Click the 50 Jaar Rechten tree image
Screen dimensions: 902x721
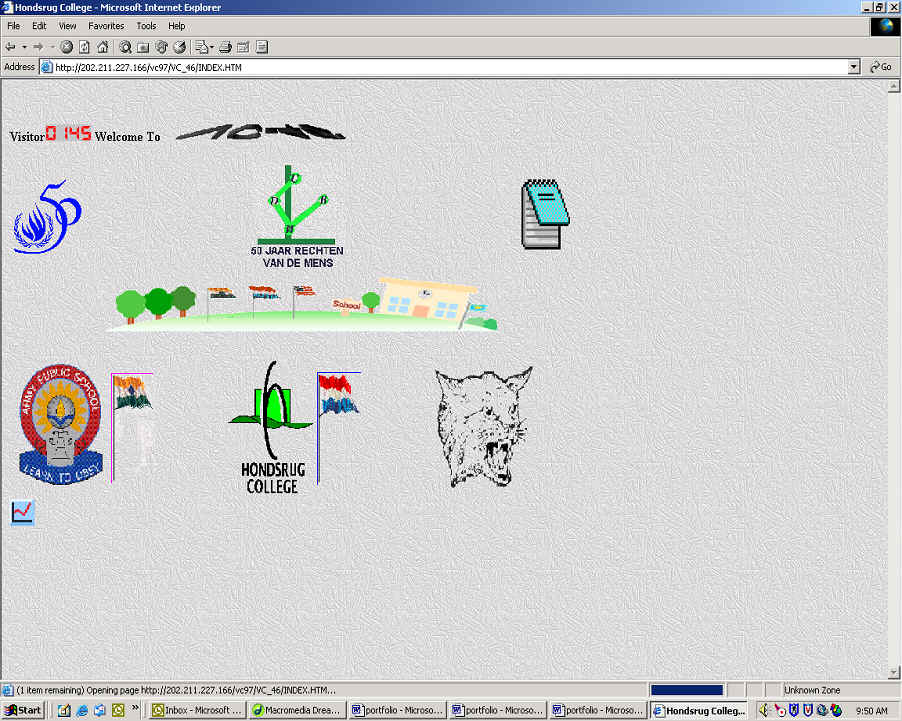(x=297, y=218)
